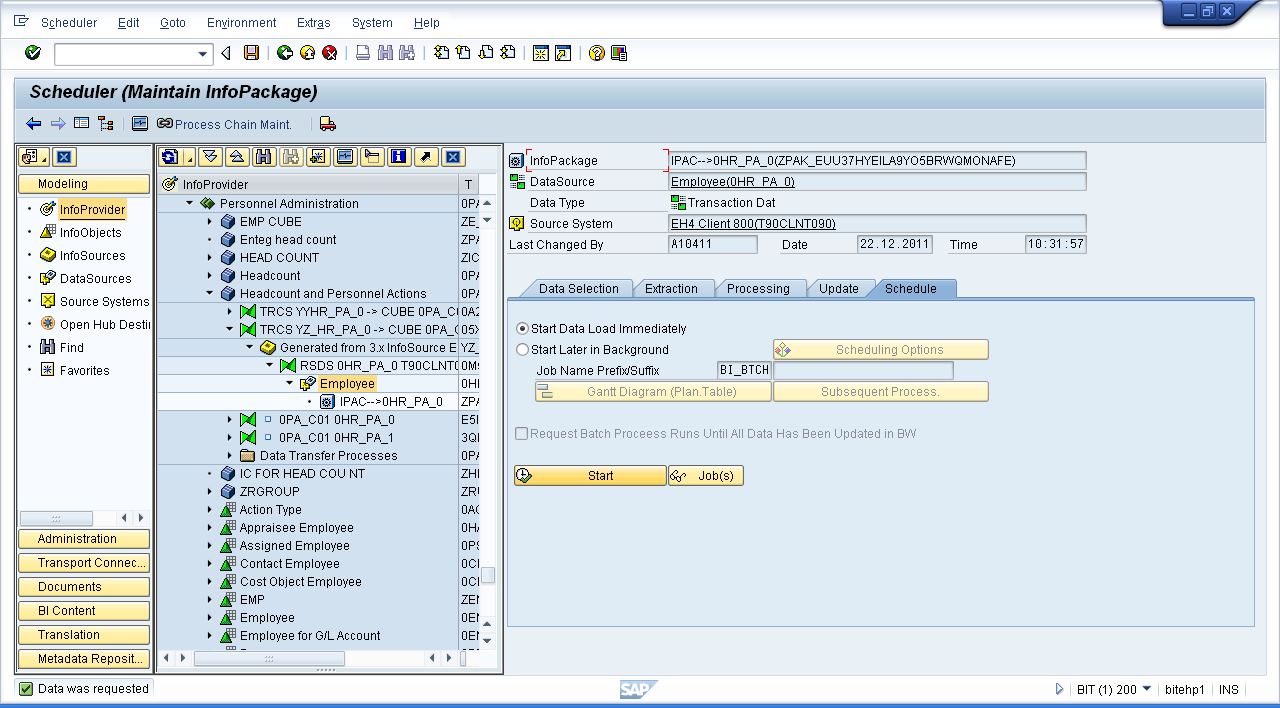Expand the Data Transfer Processes folder

230,455
